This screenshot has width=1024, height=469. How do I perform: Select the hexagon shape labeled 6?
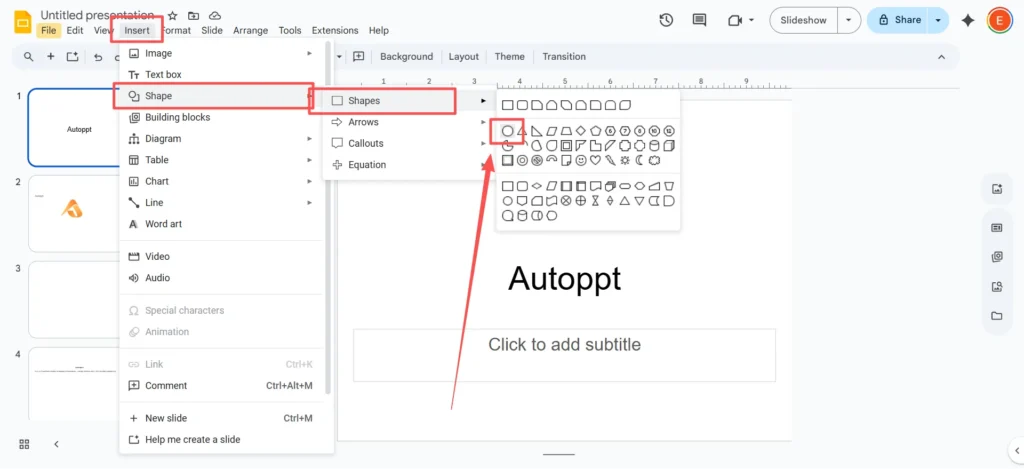[x=611, y=131]
